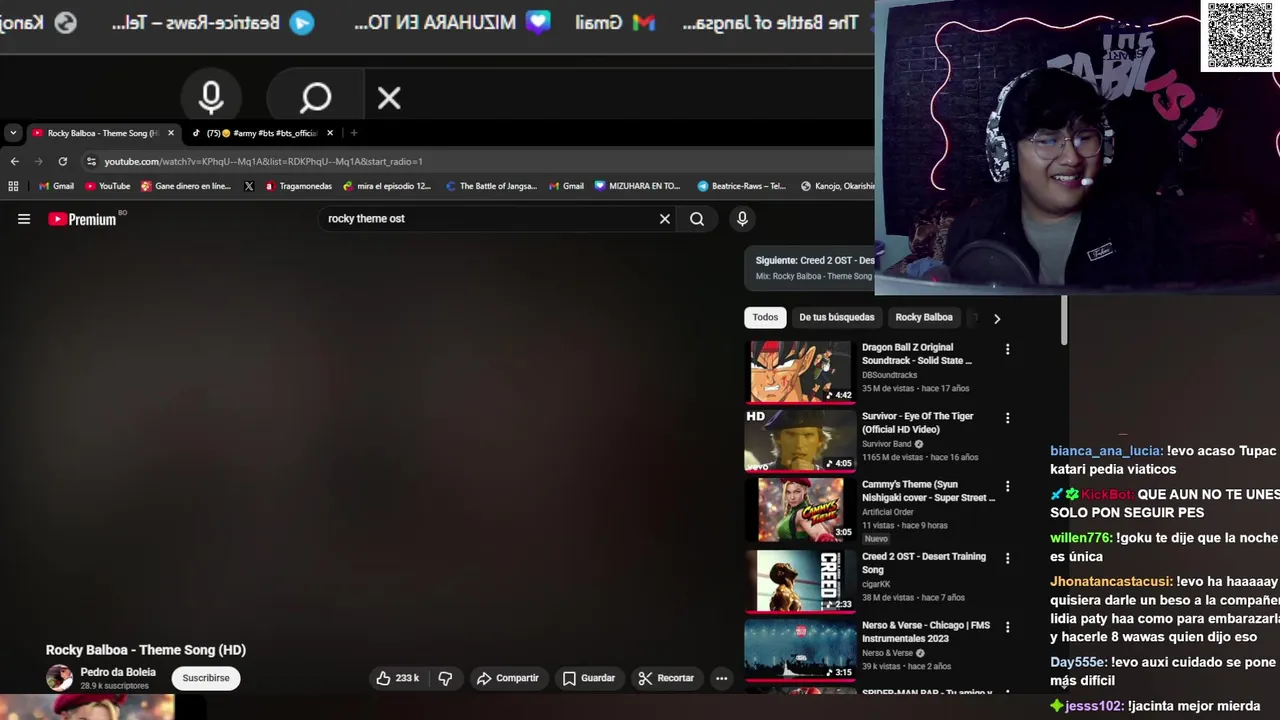Open the Creed boxer thumbnail showing 2:33

[x=800, y=581]
